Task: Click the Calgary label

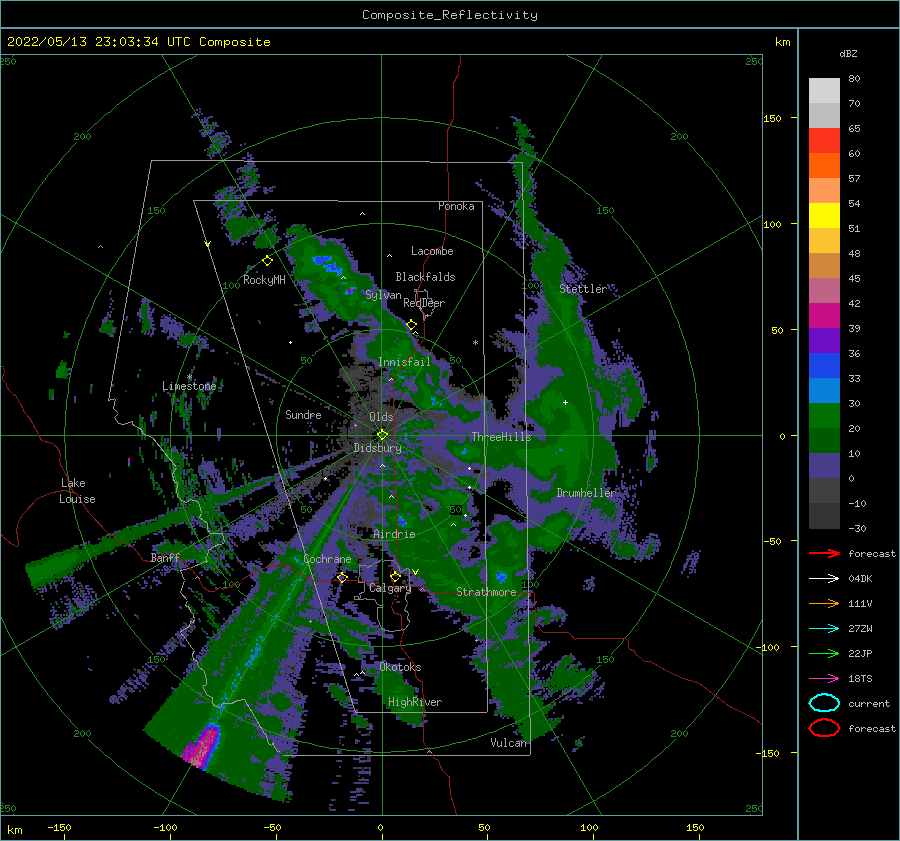Action: point(390,588)
